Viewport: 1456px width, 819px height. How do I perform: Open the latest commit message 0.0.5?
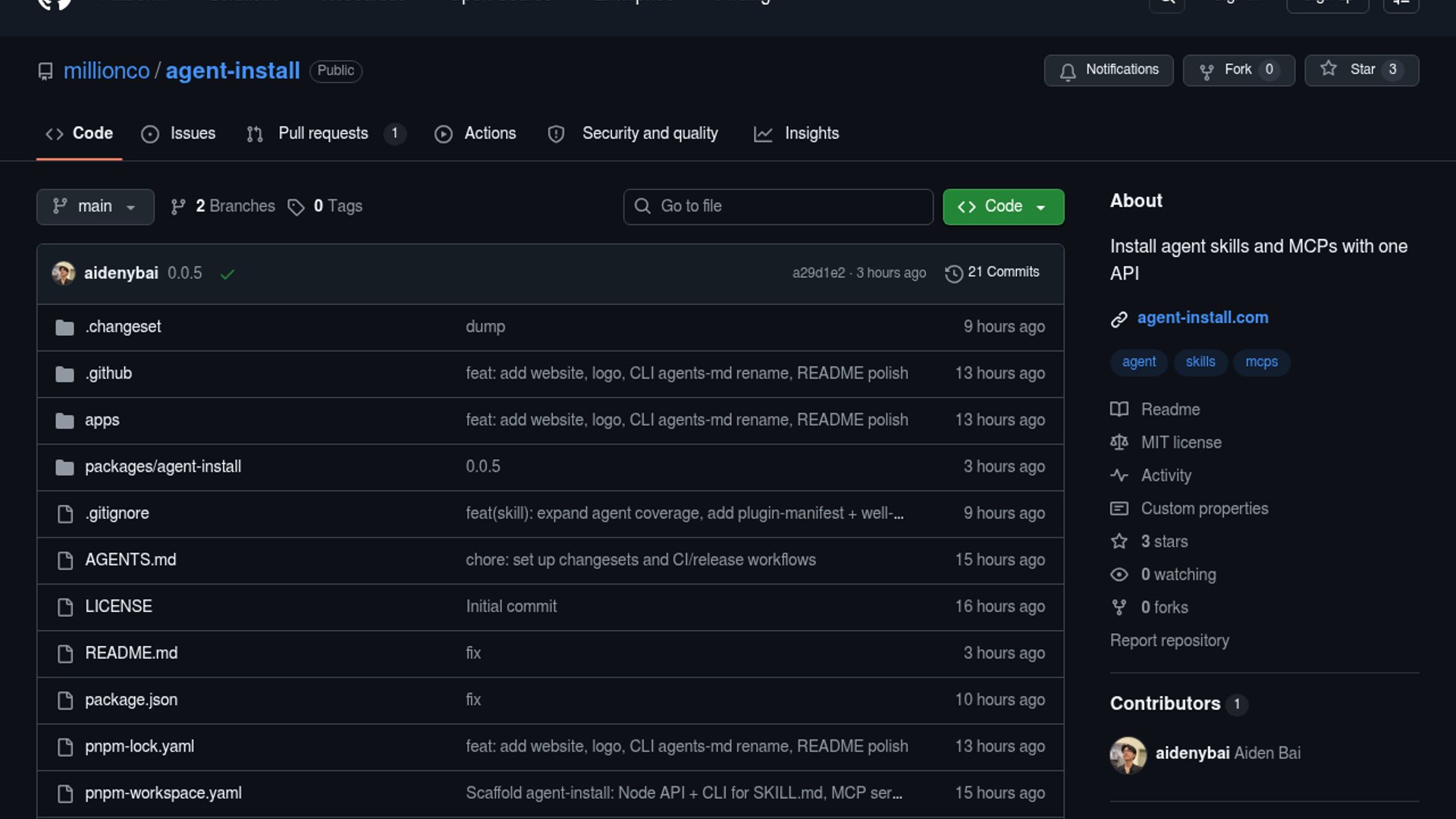(185, 273)
